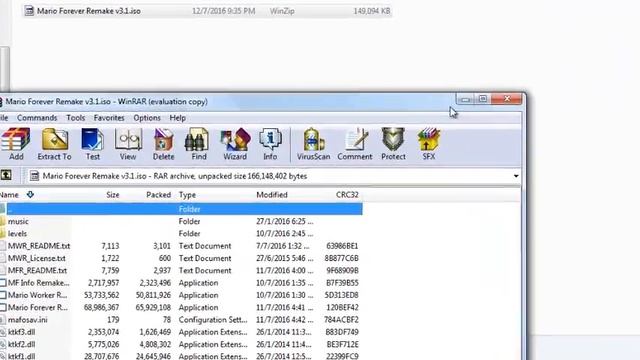Screen dimensions: 640x360
Task: Run VirusScan on the archive
Action: coord(313,144)
